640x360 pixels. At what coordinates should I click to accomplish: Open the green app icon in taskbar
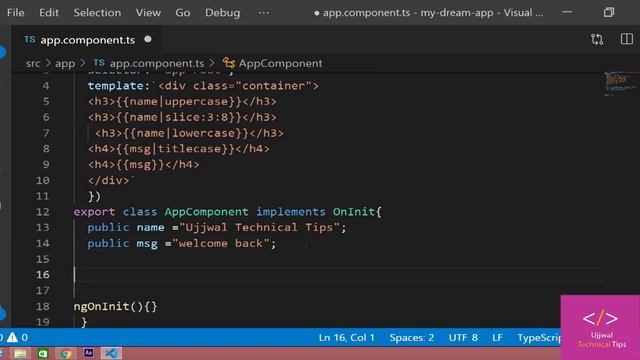(43, 353)
